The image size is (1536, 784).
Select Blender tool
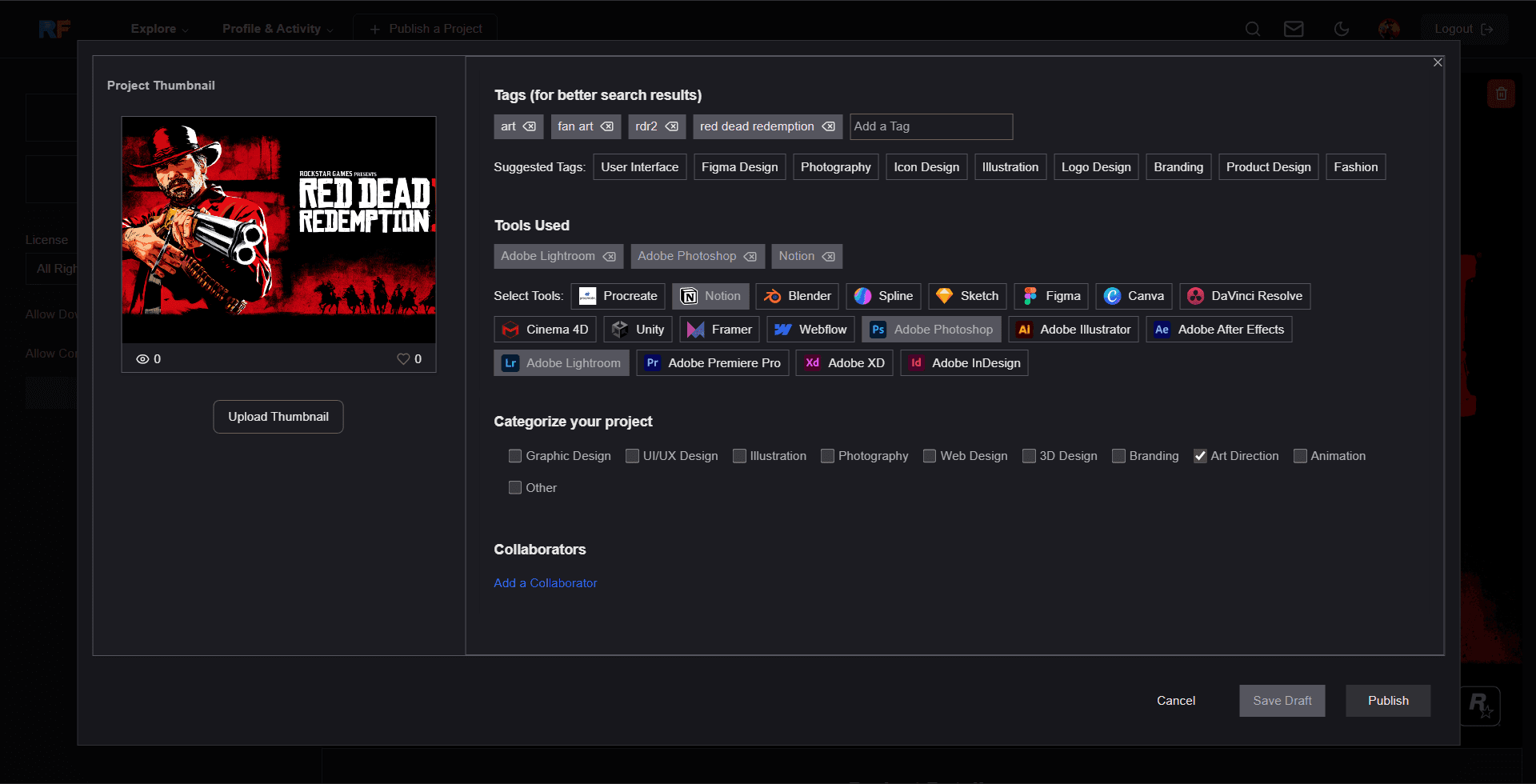798,296
